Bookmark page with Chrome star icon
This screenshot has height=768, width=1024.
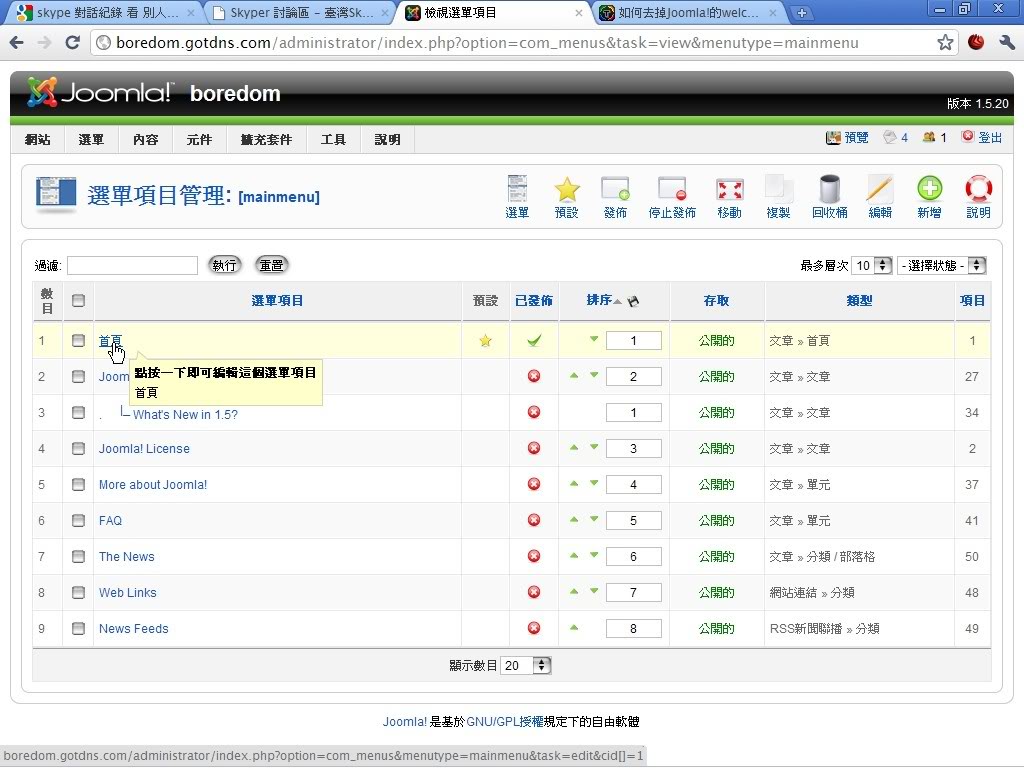[945, 43]
